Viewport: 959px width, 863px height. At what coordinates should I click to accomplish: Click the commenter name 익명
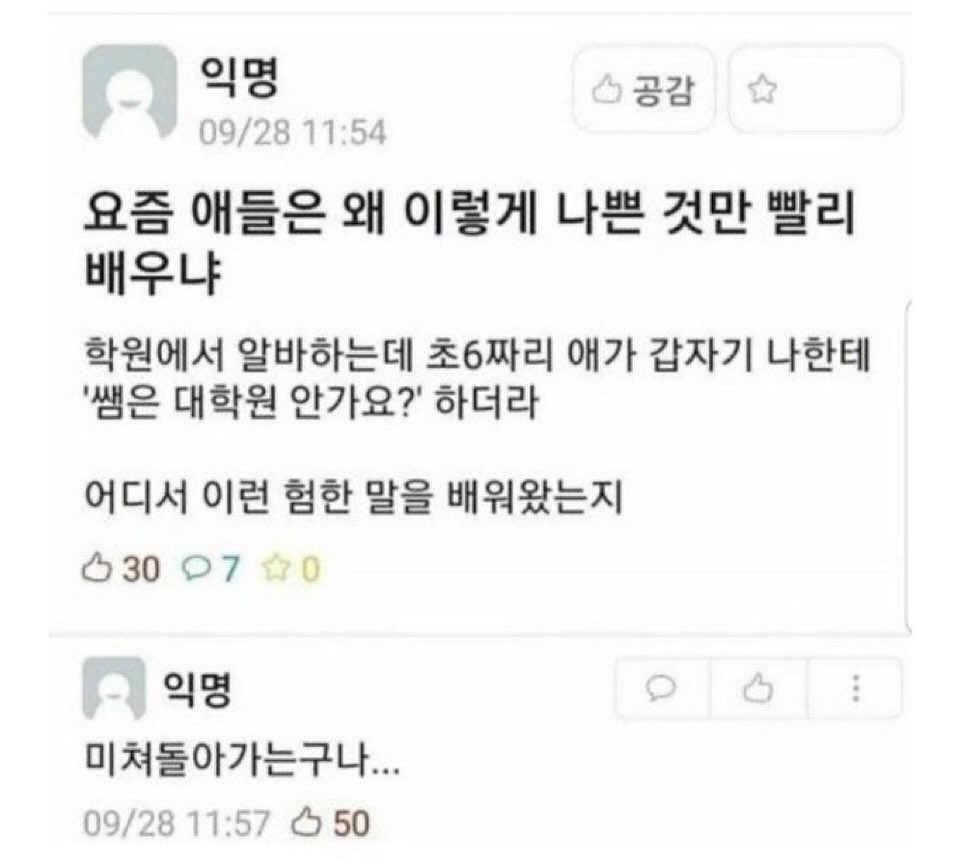[198, 689]
